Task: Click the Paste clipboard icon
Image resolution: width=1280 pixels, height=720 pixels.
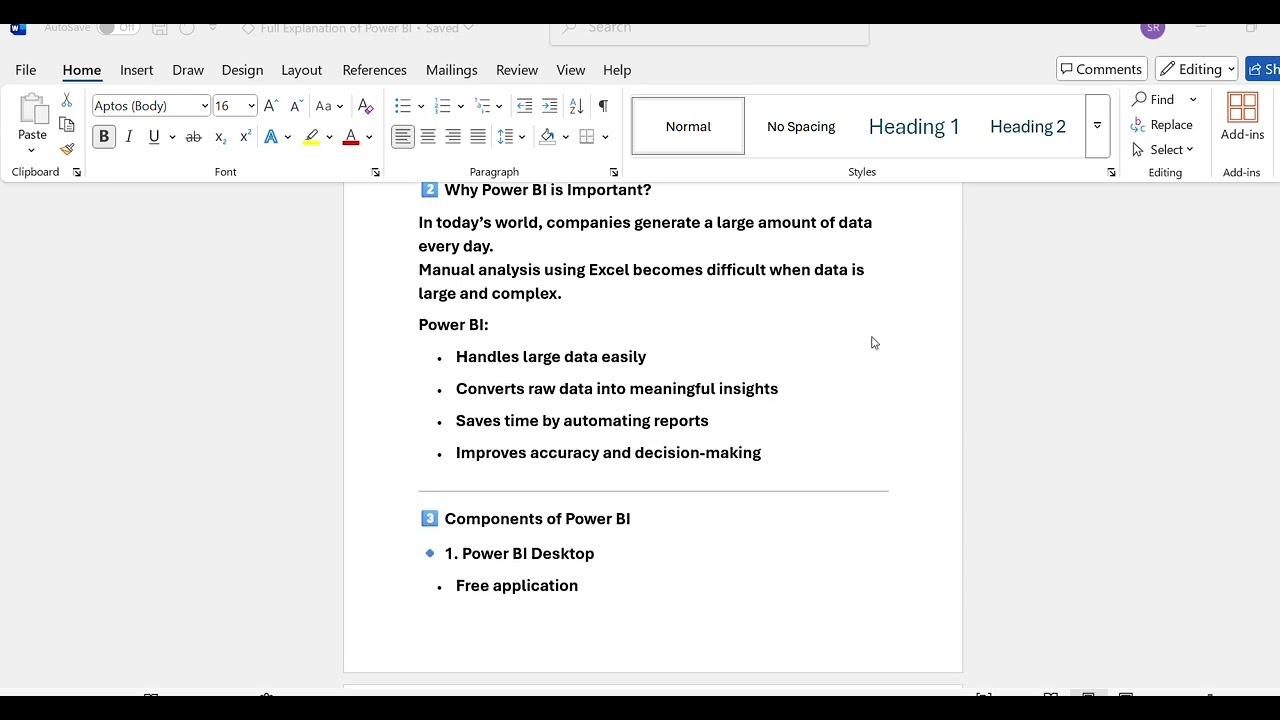Action: pyautogui.click(x=32, y=111)
